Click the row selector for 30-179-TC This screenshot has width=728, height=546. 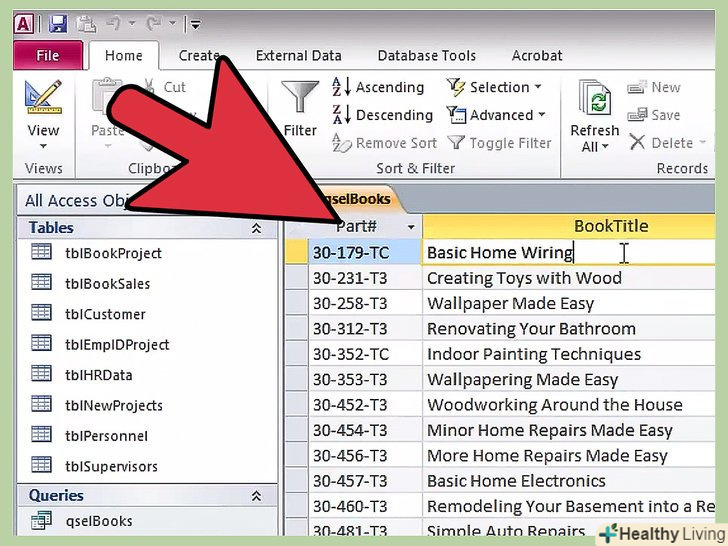[x=296, y=253]
